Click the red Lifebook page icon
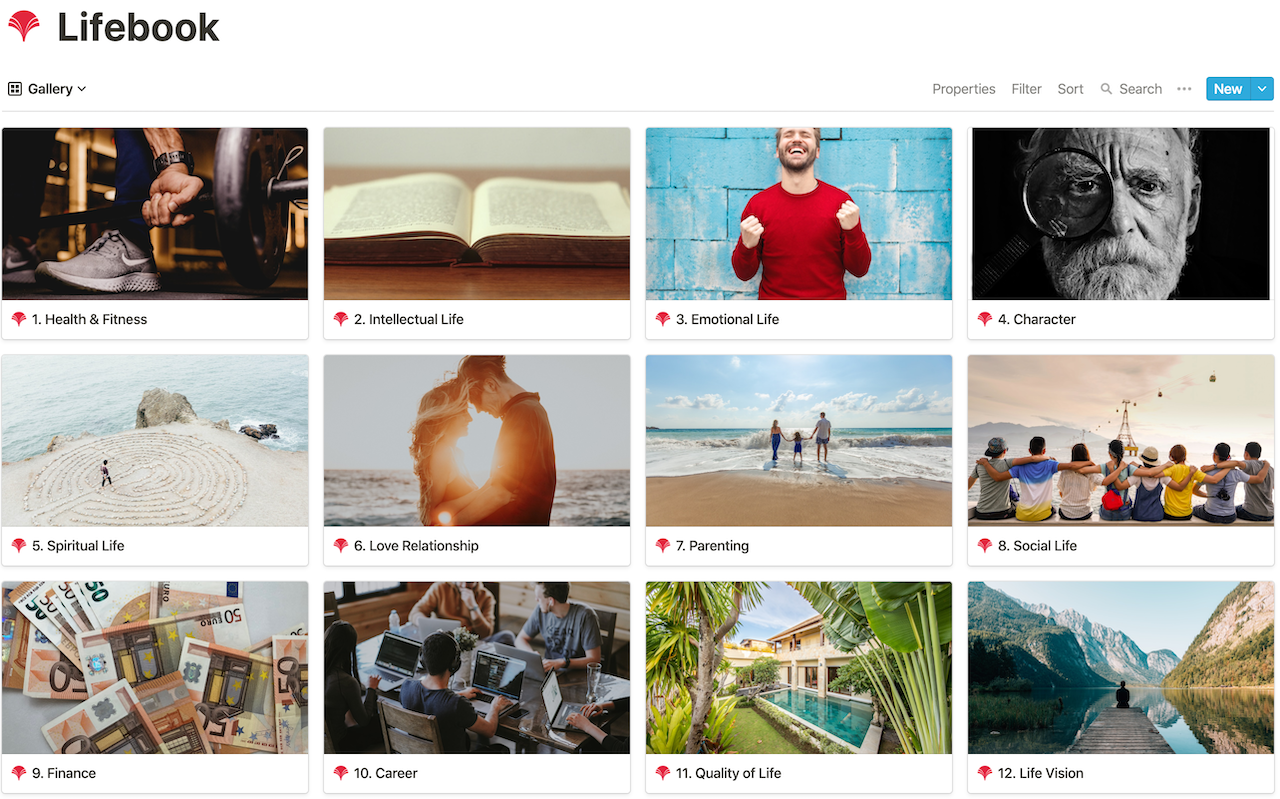1280x799 pixels. click(x=24, y=26)
